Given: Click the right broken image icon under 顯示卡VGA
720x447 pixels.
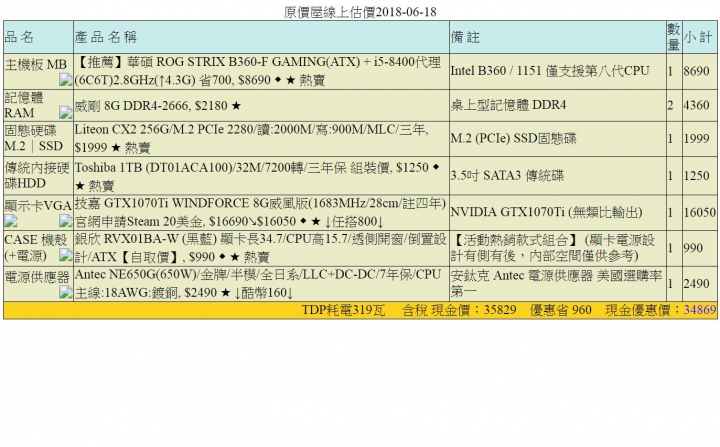Looking at the screenshot, I should [66, 221].
